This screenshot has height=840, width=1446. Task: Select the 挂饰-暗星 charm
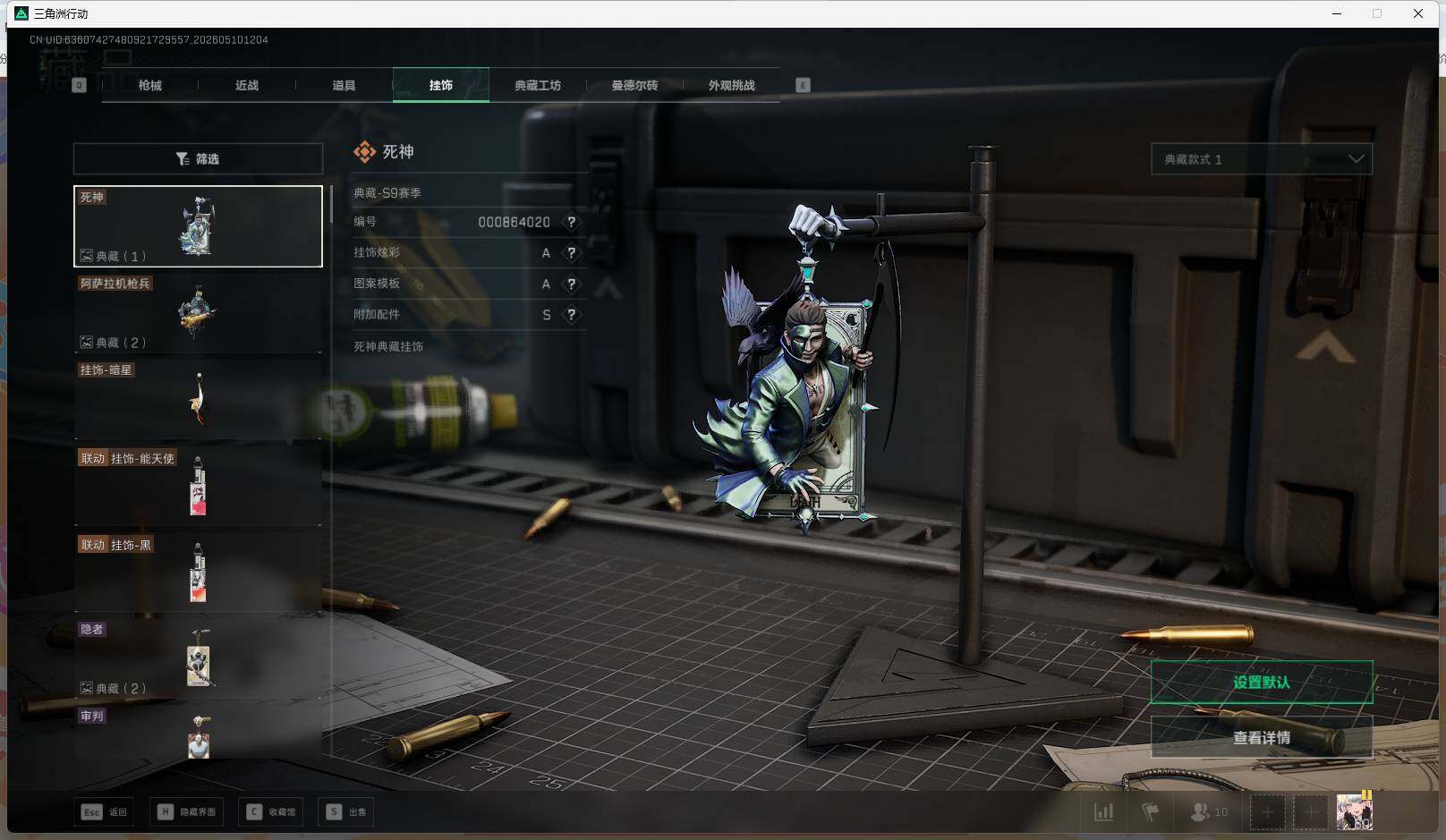[x=198, y=399]
